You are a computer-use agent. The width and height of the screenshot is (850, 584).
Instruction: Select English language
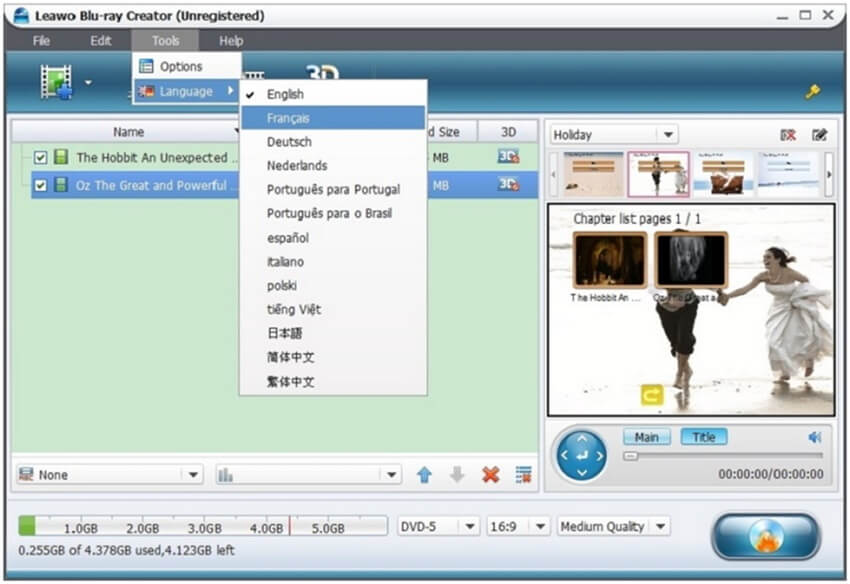click(x=333, y=94)
